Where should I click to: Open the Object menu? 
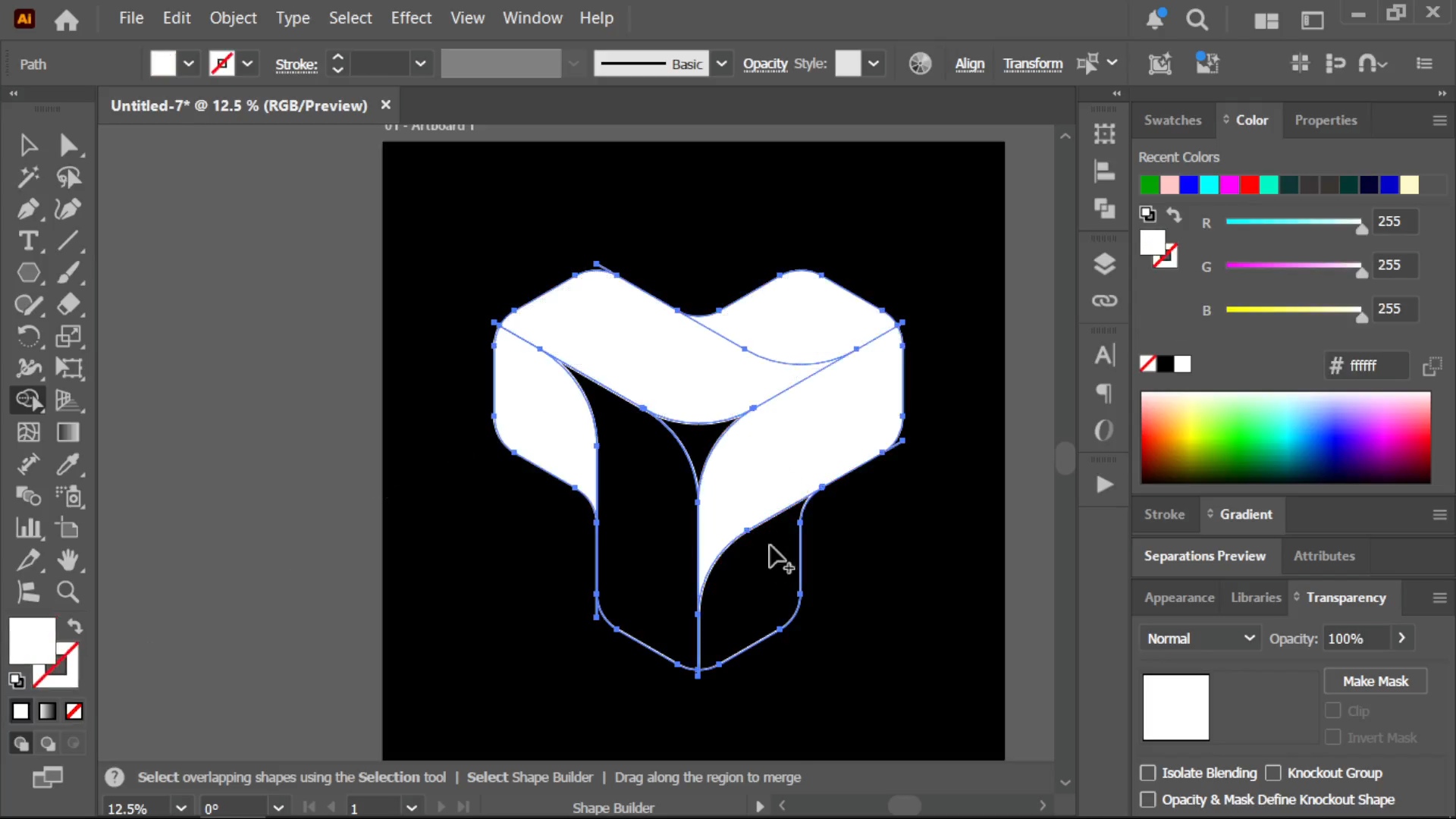click(233, 18)
